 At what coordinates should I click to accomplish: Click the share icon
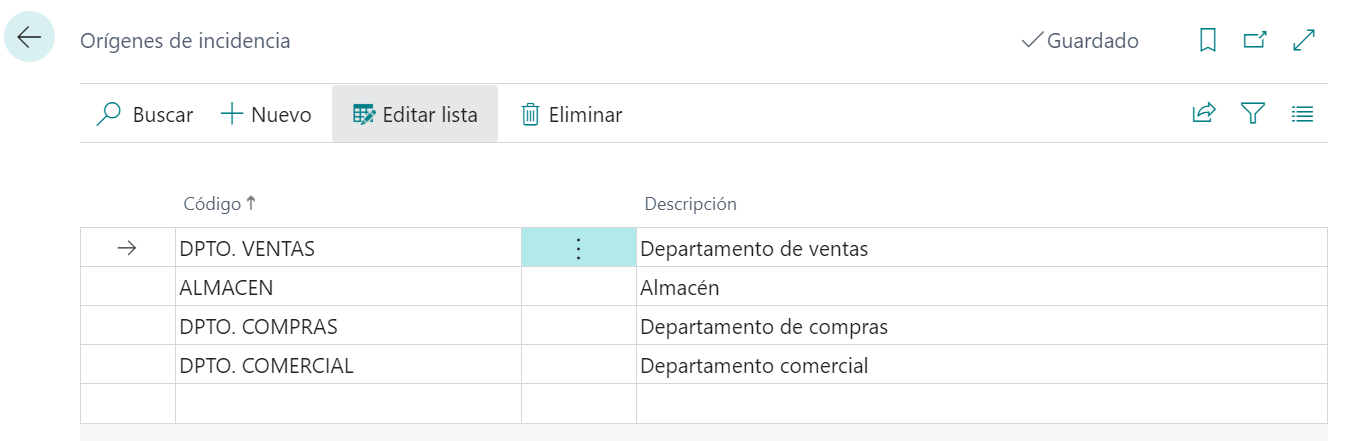pos(1203,114)
